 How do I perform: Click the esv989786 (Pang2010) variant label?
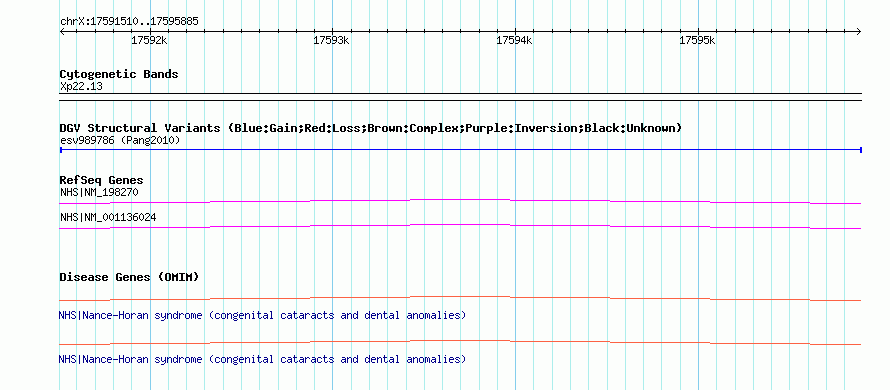click(120, 140)
